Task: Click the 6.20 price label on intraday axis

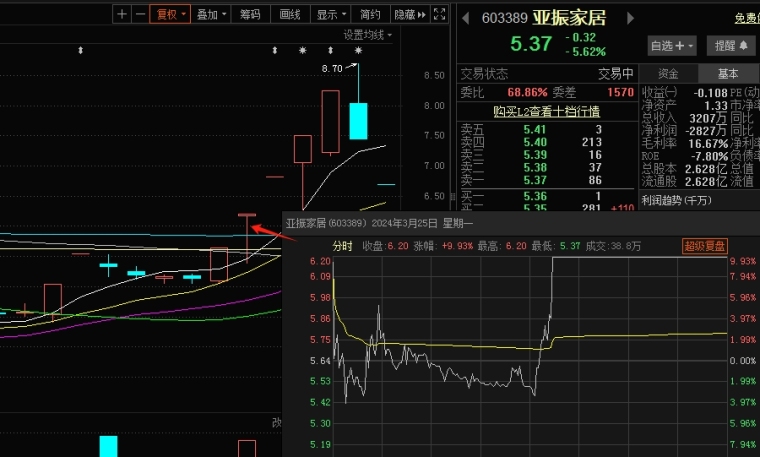Action: pyautogui.click(x=320, y=261)
